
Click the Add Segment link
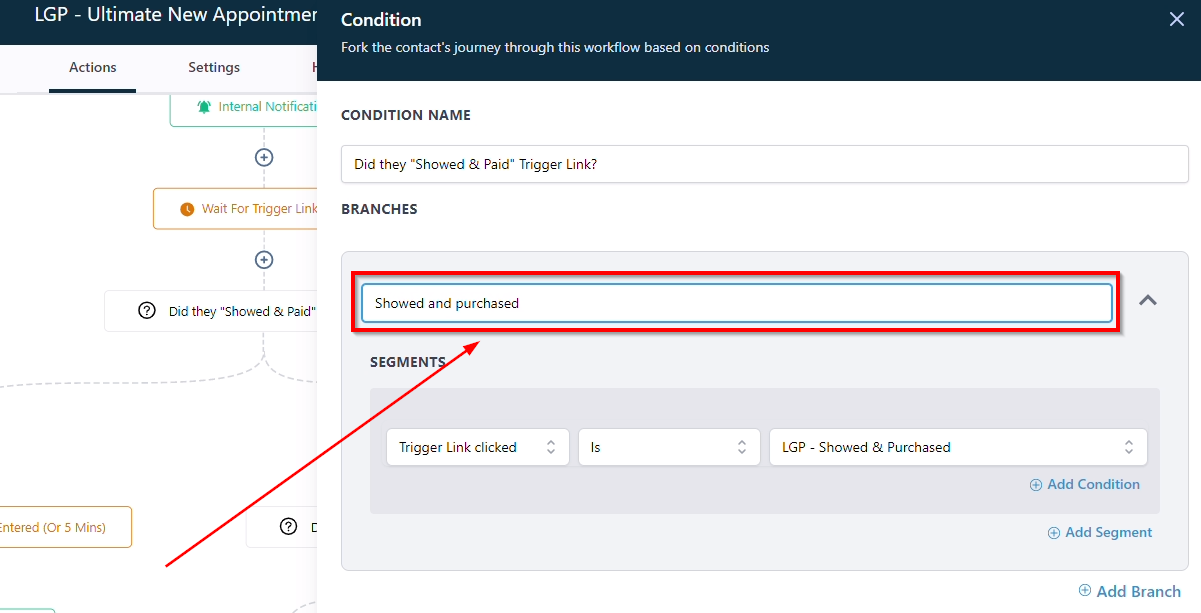tap(1100, 532)
